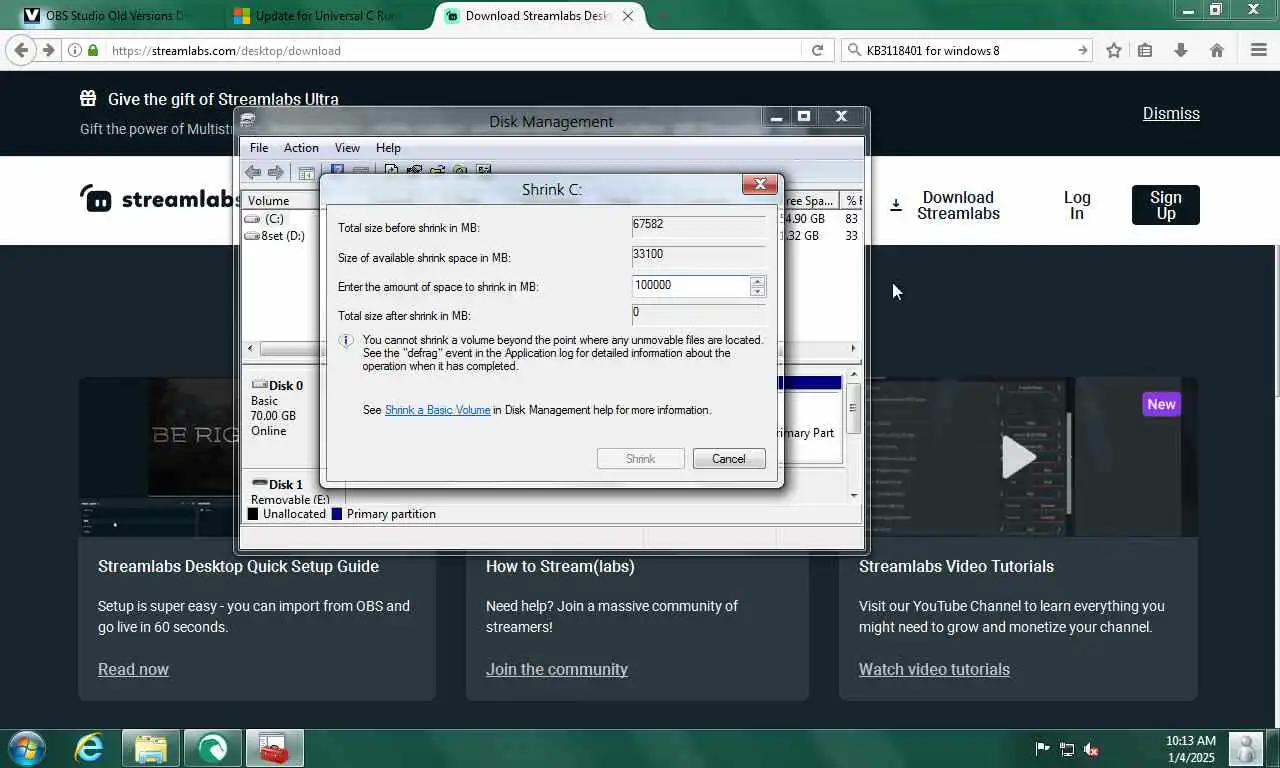This screenshot has width=1280, height=768.
Task: Open Disk Management Action menu
Action: pyautogui.click(x=301, y=147)
